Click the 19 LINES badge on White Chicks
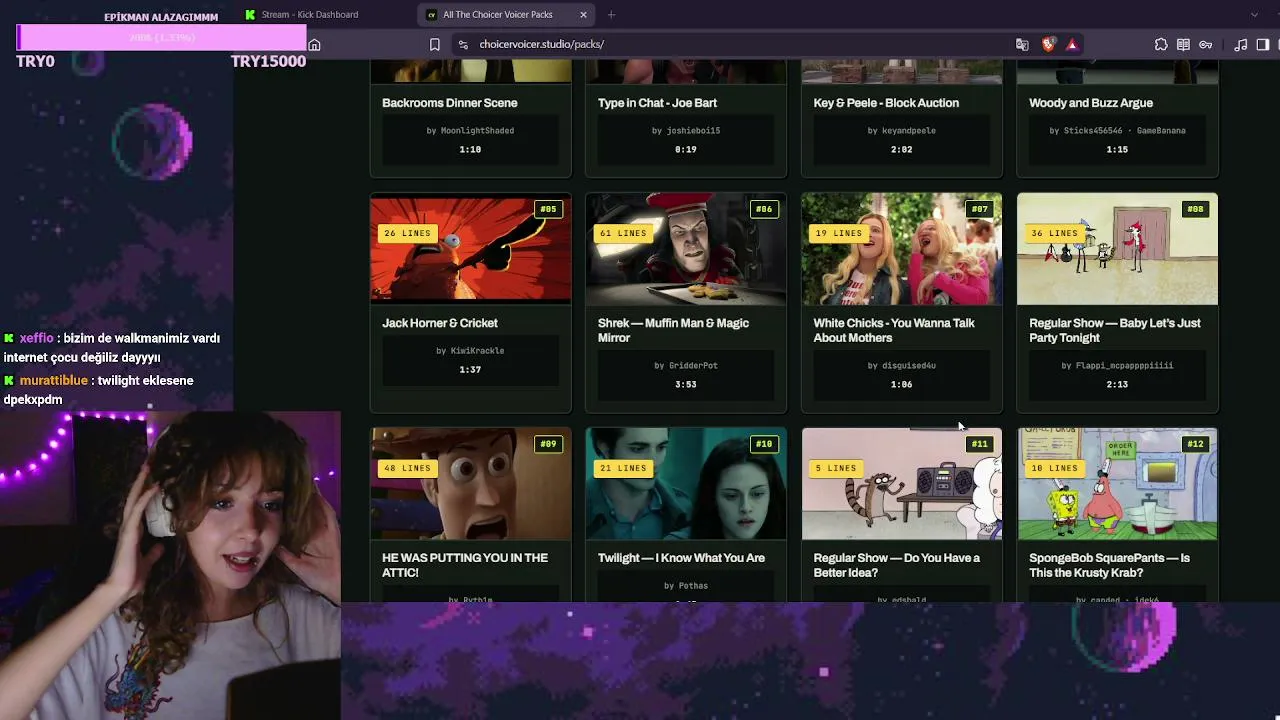This screenshot has width=1280, height=720. click(838, 233)
